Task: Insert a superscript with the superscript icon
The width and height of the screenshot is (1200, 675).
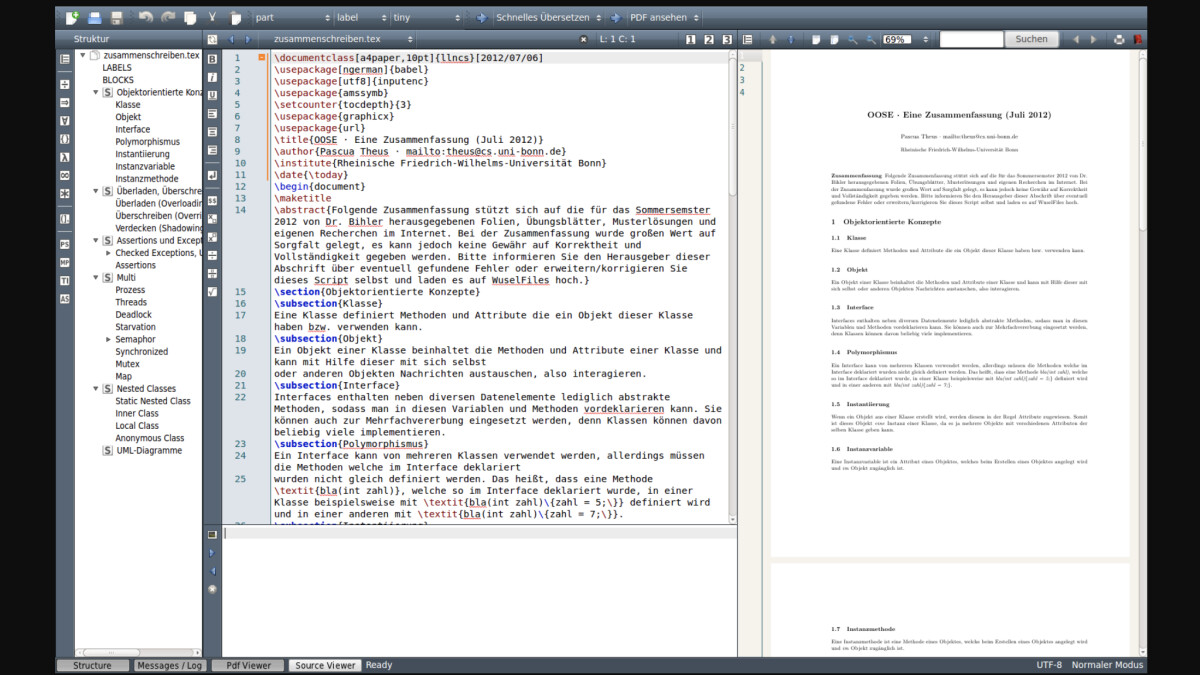Action: tap(212, 237)
